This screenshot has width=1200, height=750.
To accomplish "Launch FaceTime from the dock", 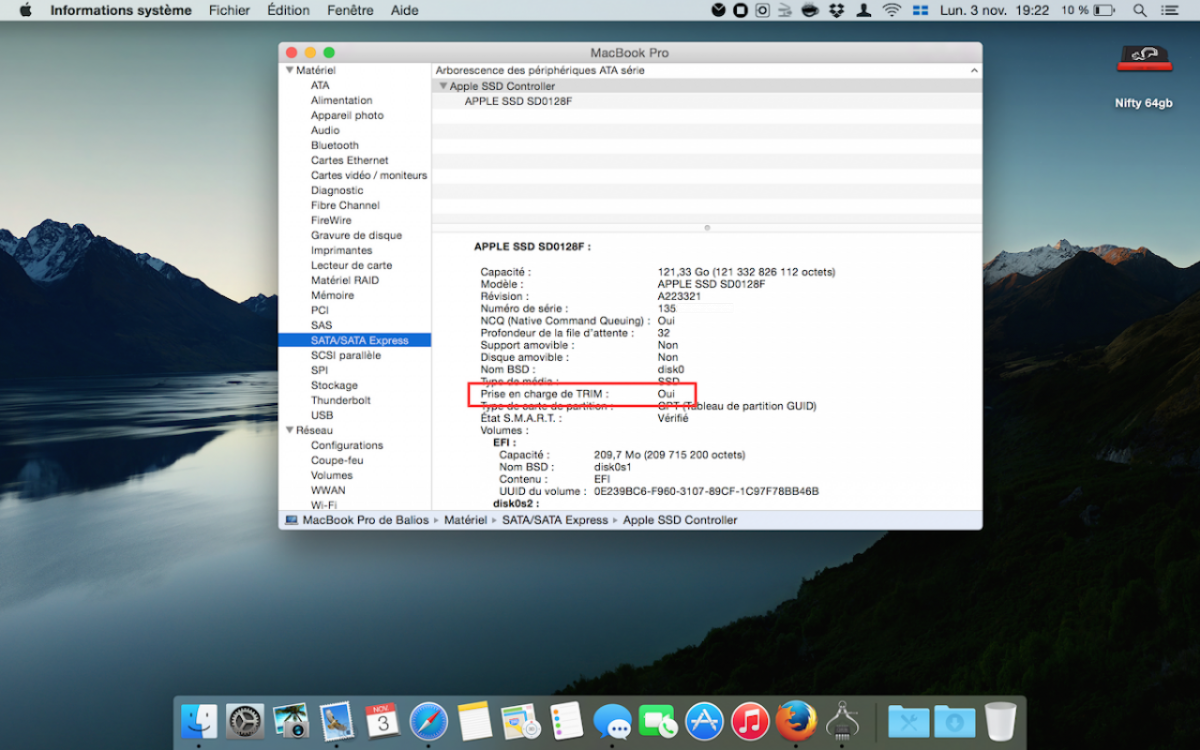I will point(658,720).
